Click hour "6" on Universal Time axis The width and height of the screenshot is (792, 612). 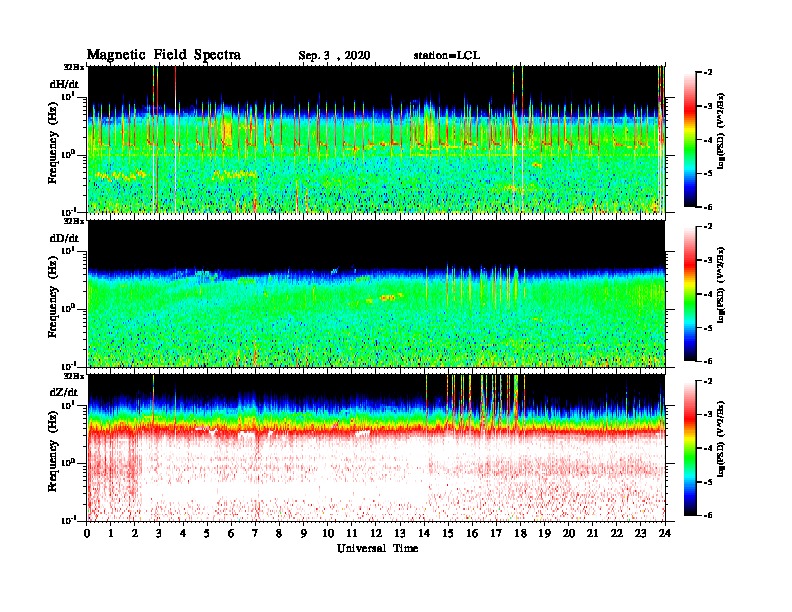231,533
